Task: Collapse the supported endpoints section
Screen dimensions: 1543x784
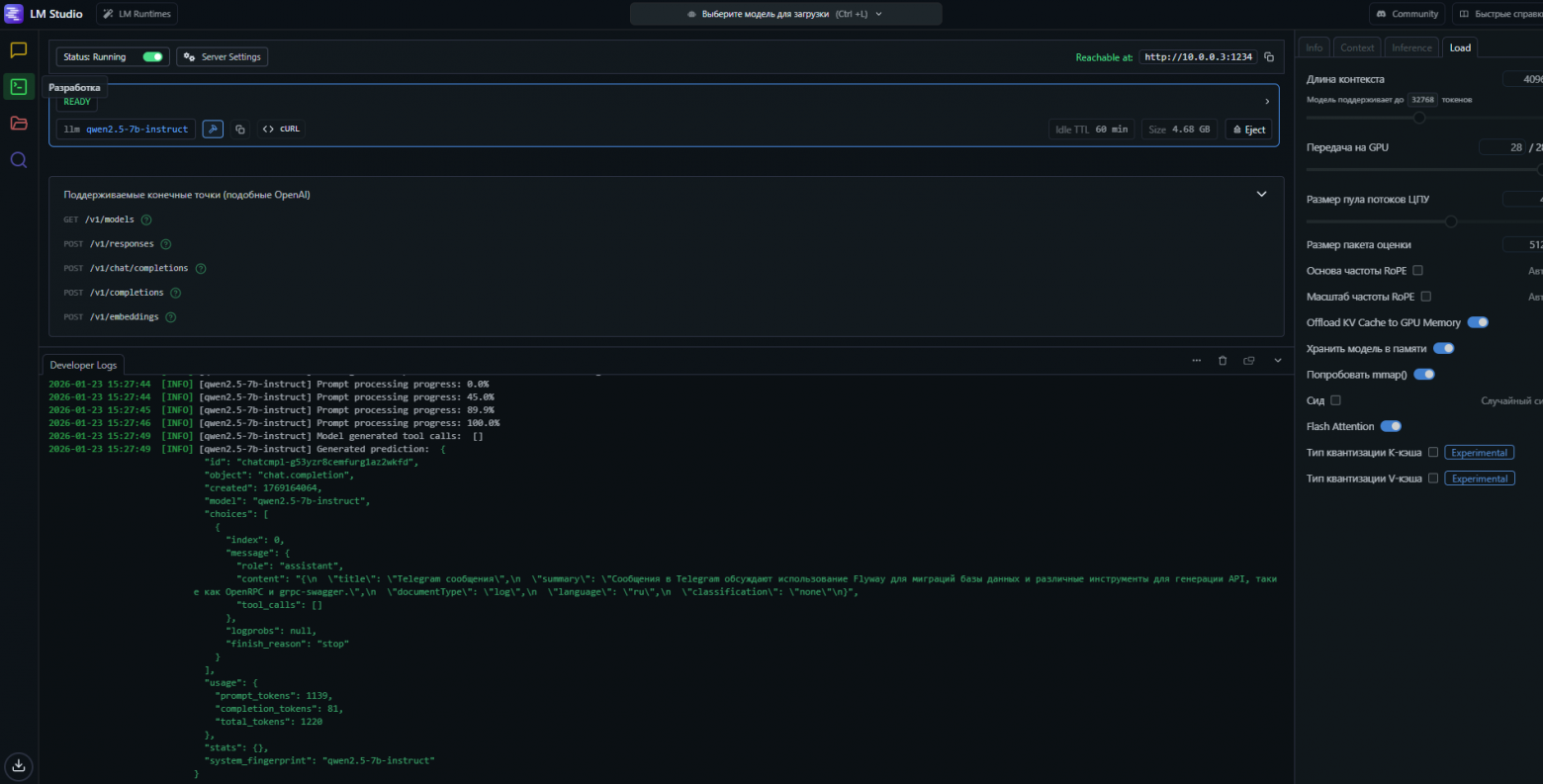Action: pyautogui.click(x=1261, y=195)
